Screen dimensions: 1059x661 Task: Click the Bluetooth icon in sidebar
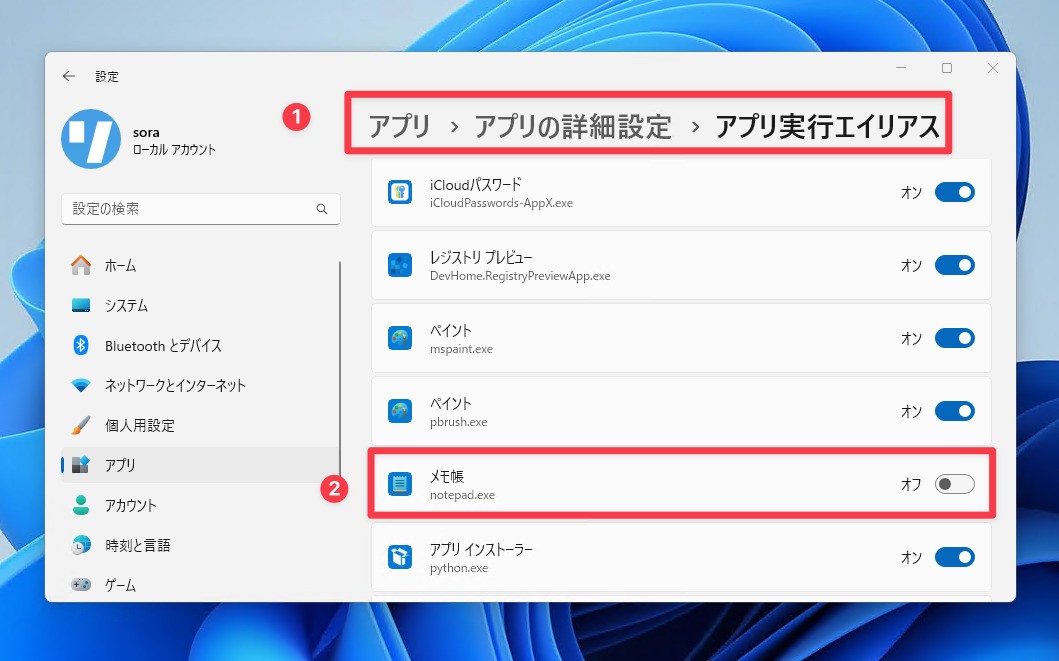[x=81, y=346]
